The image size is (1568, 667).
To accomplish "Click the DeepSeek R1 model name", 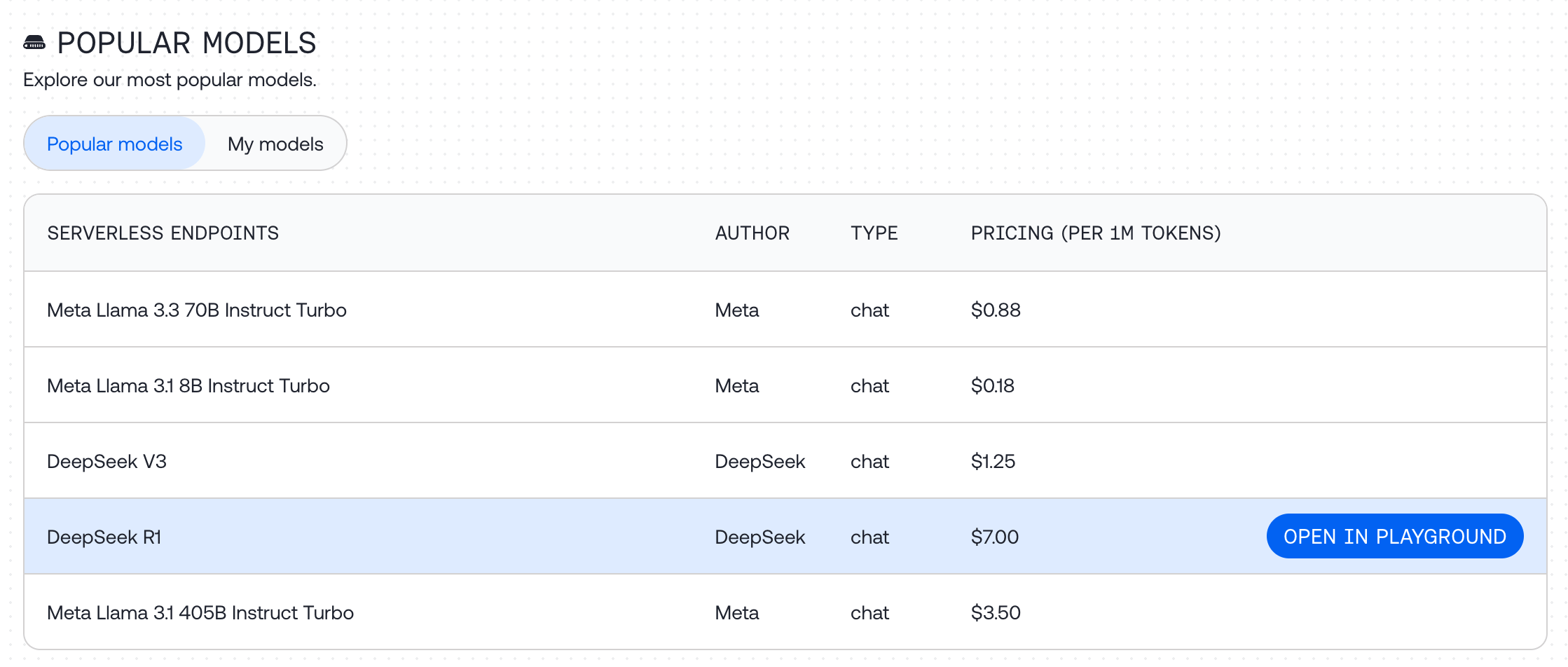I will (x=104, y=537).
